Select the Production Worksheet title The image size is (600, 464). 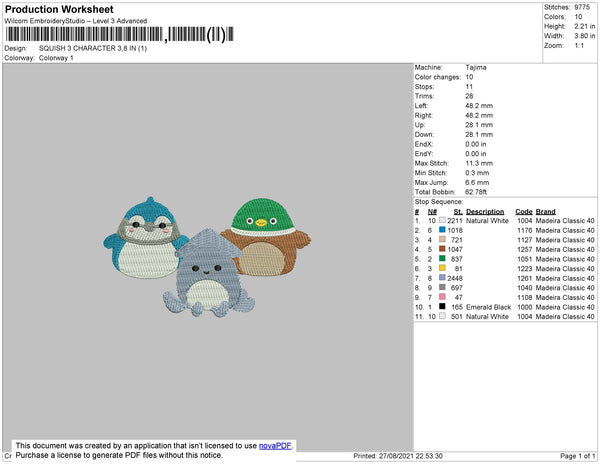pos(59,9)
